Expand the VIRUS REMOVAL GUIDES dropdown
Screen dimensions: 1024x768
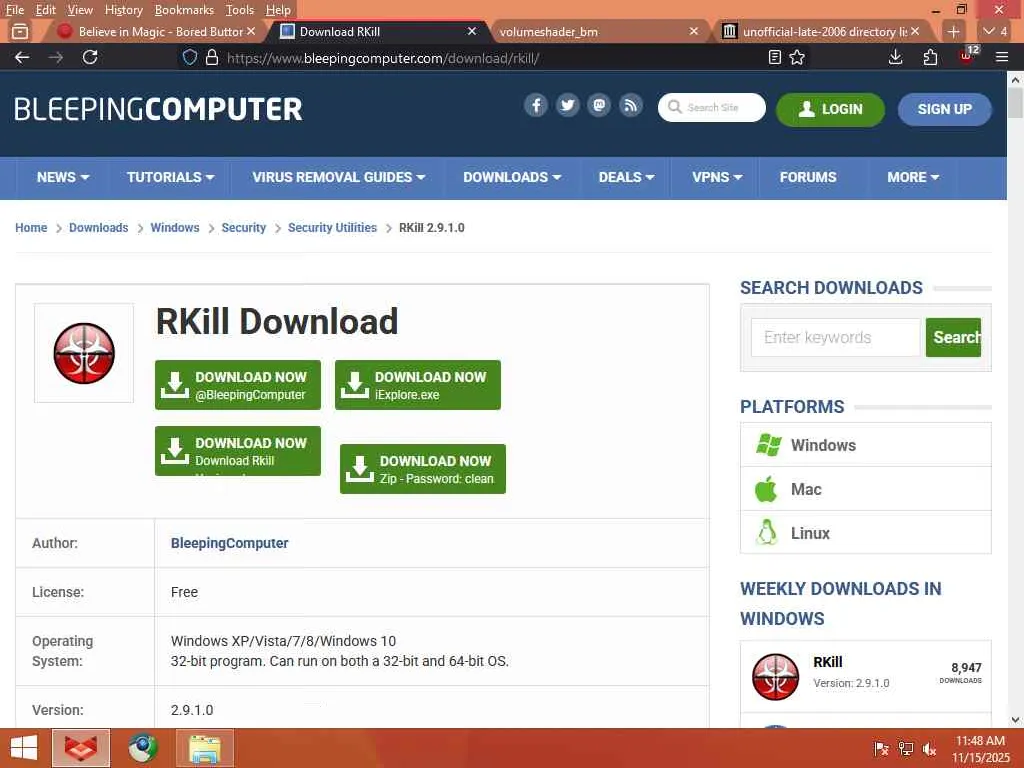pyautogui.click(x=338, y=177)
